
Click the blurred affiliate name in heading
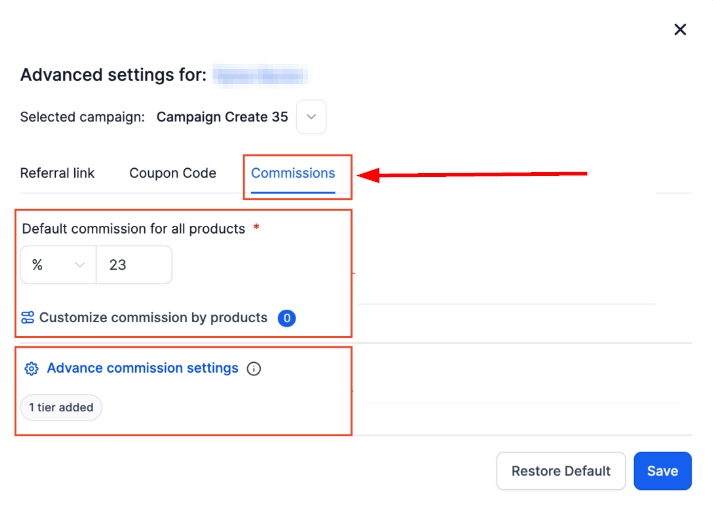pos(260,75)
